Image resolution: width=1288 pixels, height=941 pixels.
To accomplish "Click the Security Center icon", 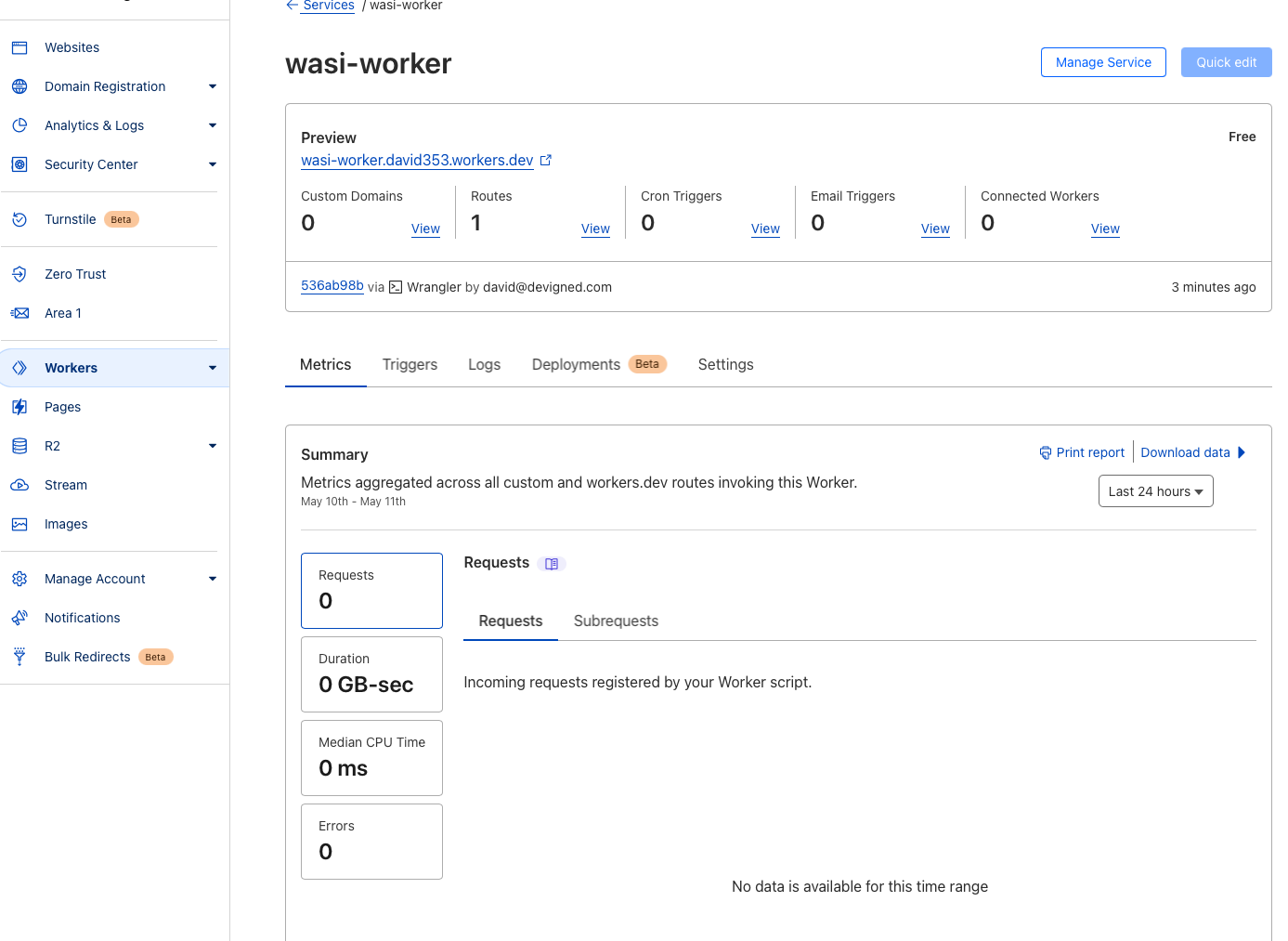I will tap(20, 164).
